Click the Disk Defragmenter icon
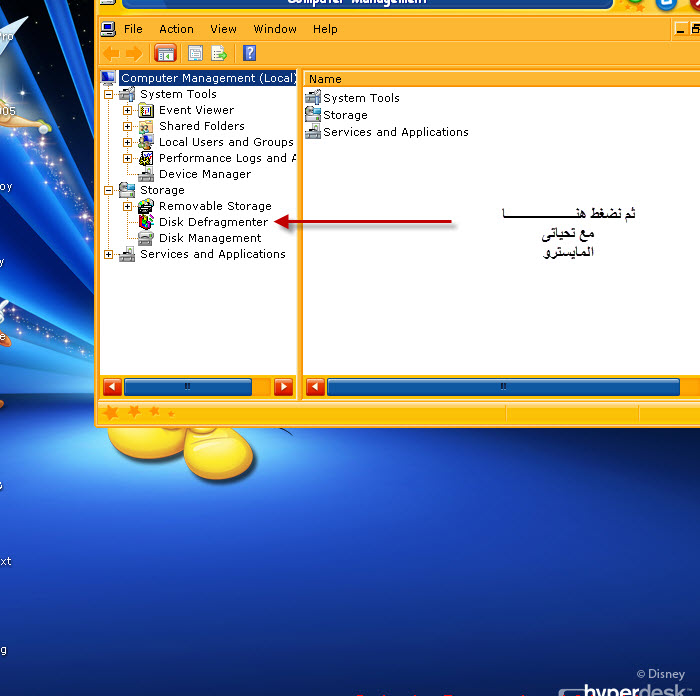 pyautogui.click(x=146, y=222)
